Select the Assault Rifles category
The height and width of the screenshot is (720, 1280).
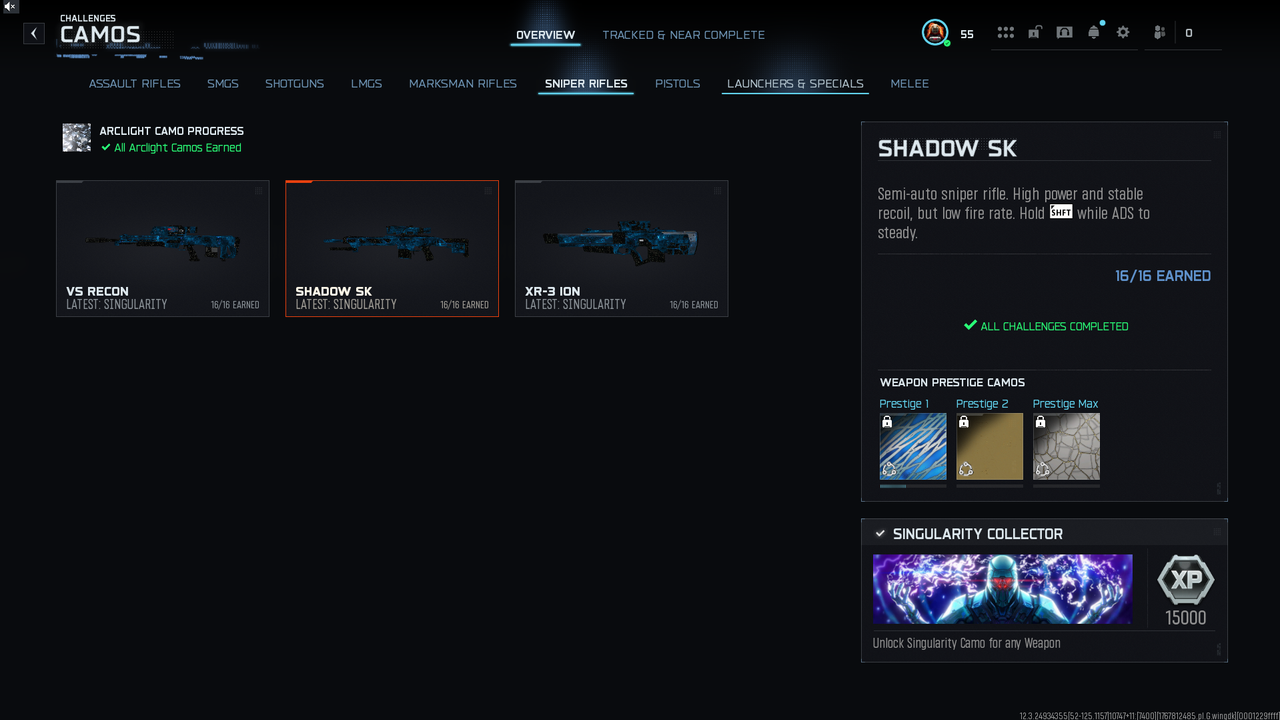[x=135, y=84]
